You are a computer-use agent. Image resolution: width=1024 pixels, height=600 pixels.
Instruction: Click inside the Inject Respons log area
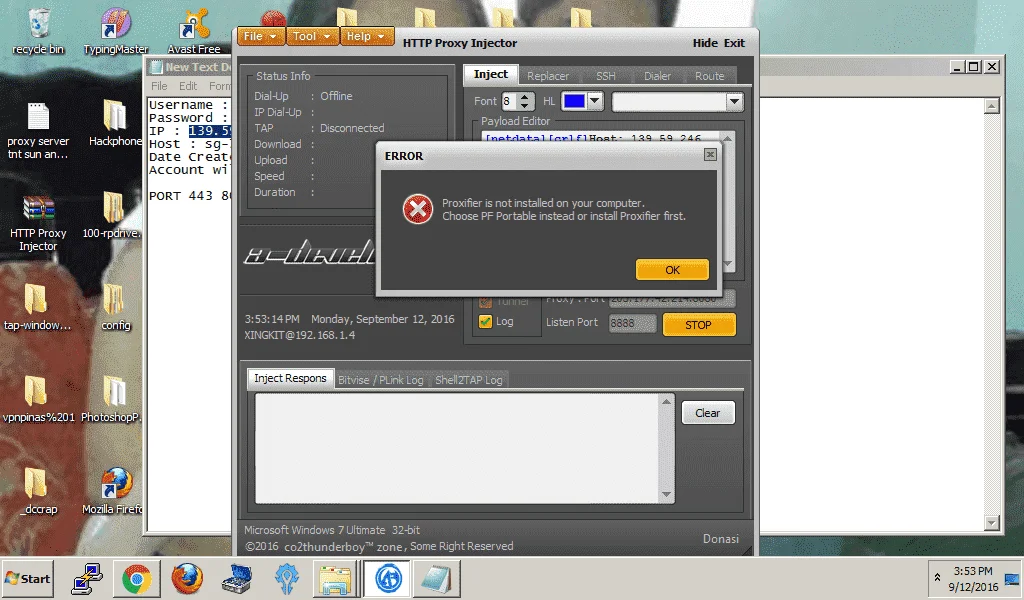456,448
